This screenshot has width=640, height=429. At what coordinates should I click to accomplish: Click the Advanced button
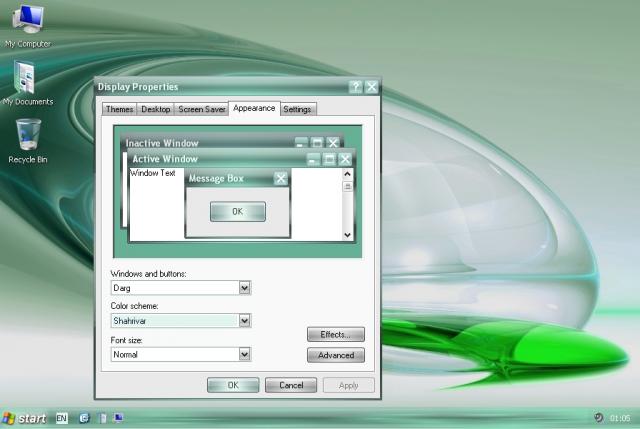(x=336, y=355)
